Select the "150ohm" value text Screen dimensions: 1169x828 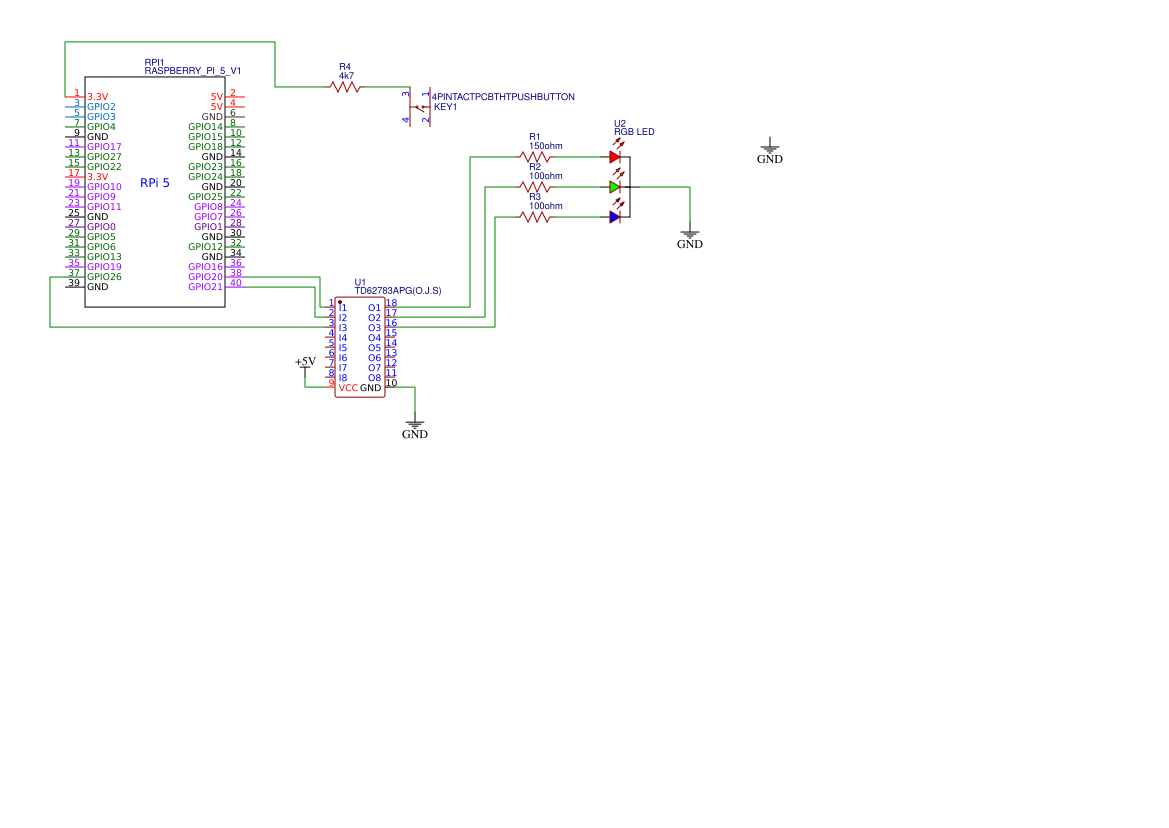546,146
